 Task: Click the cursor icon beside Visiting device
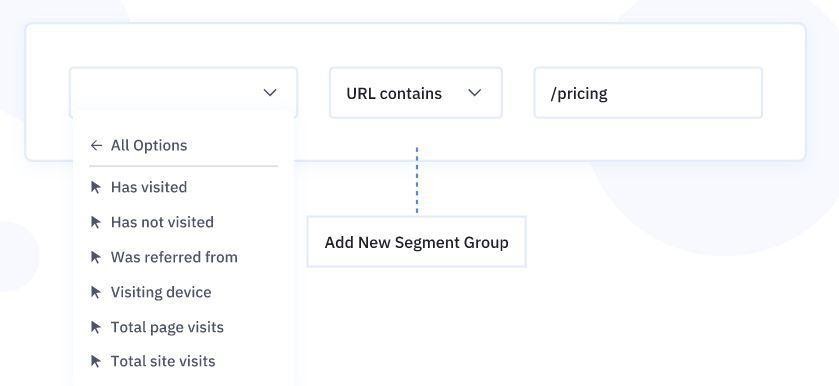point(96,292)
